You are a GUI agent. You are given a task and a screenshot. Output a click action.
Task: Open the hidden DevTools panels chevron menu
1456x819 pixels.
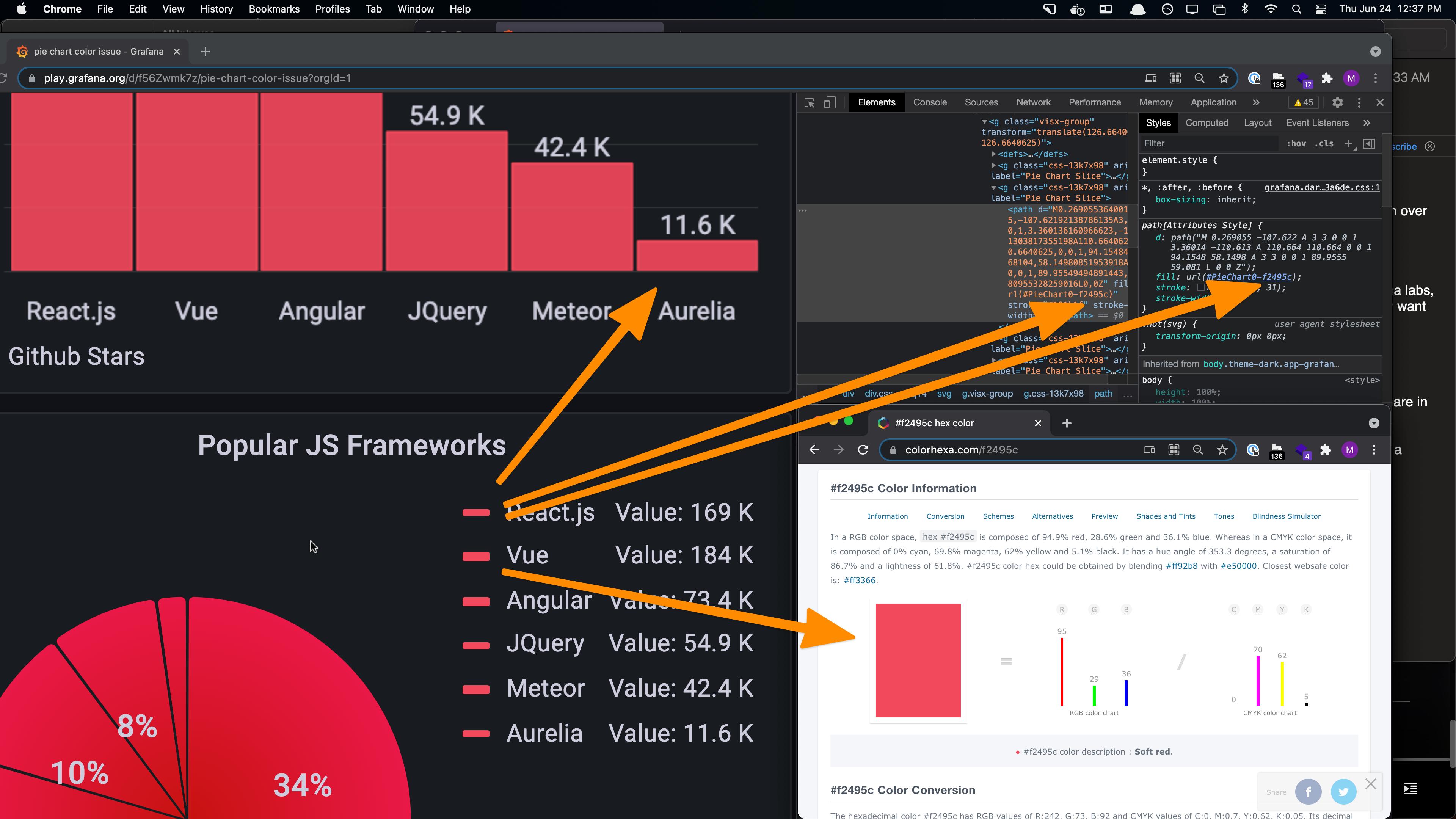1256,102
